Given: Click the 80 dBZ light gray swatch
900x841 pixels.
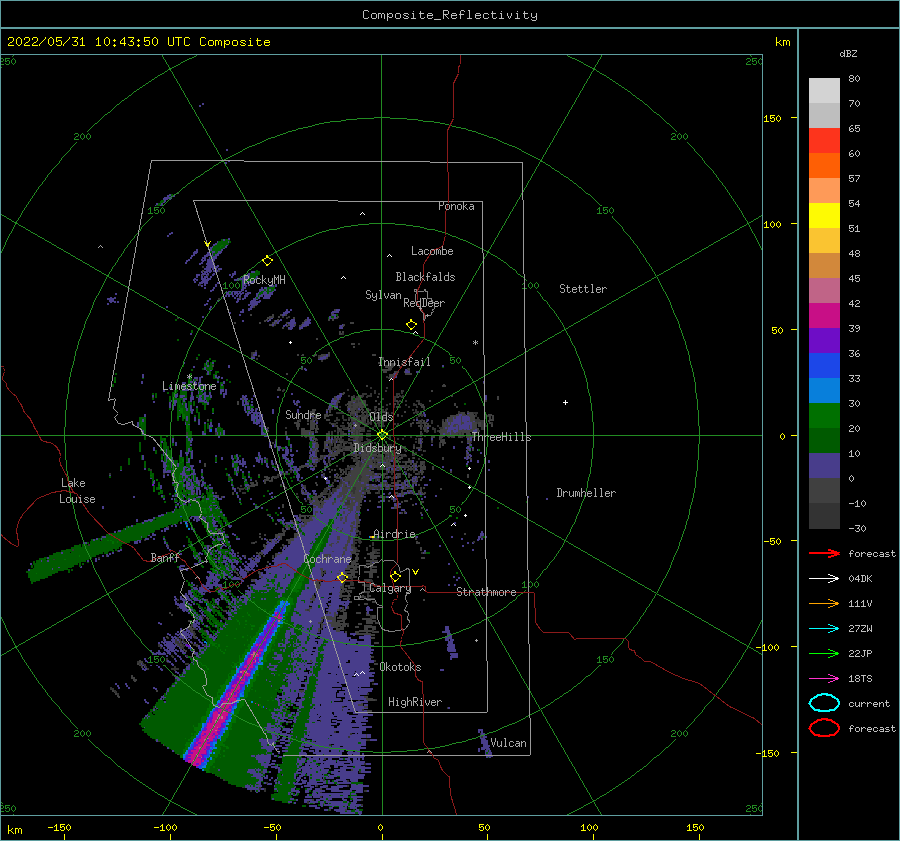Looking at the screenshot, I should point(824,91).
